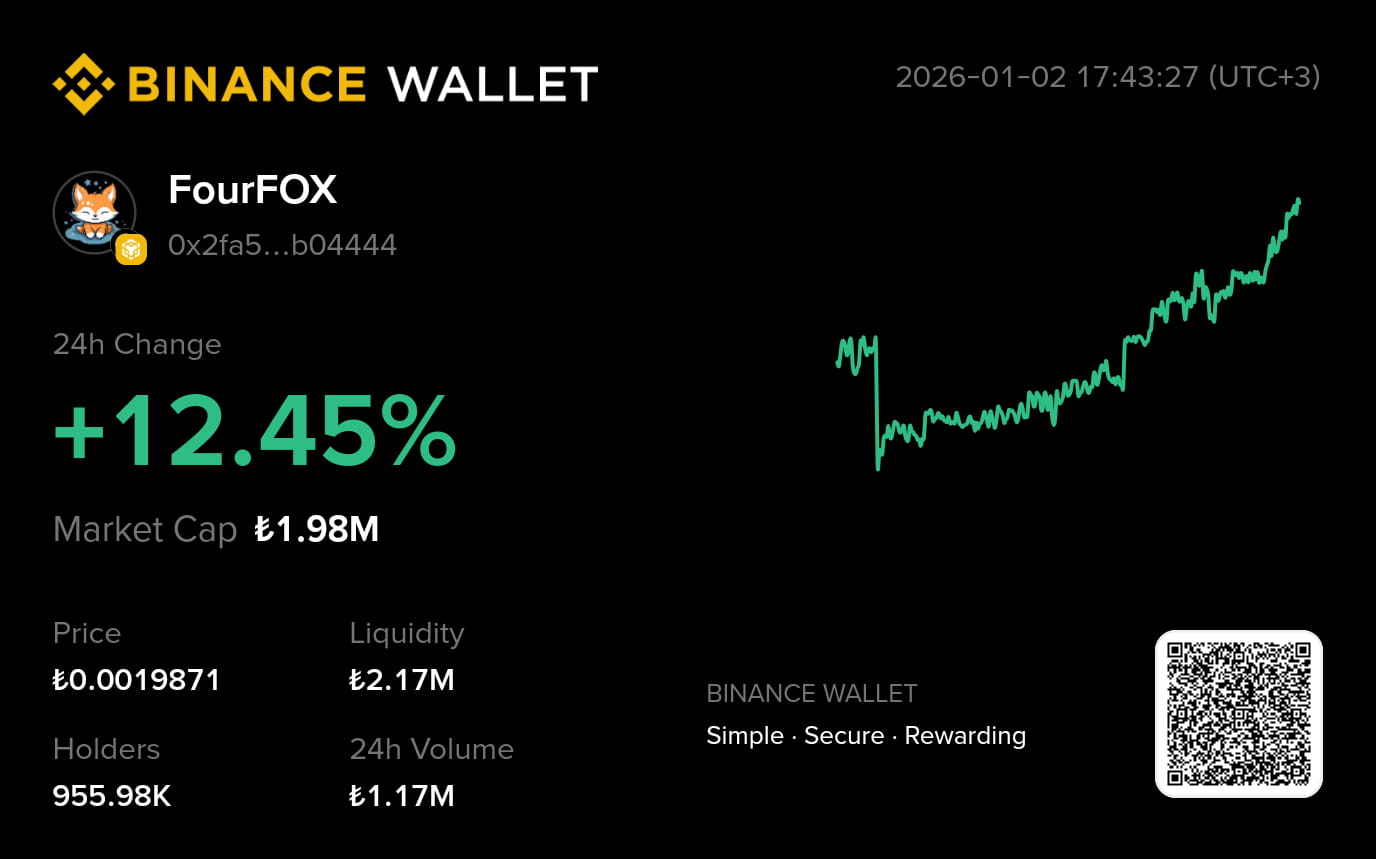Click the ₺1.17M 24h volume value
The height and width of the screenshot is (859, 1376).
(x=401, y=796)
